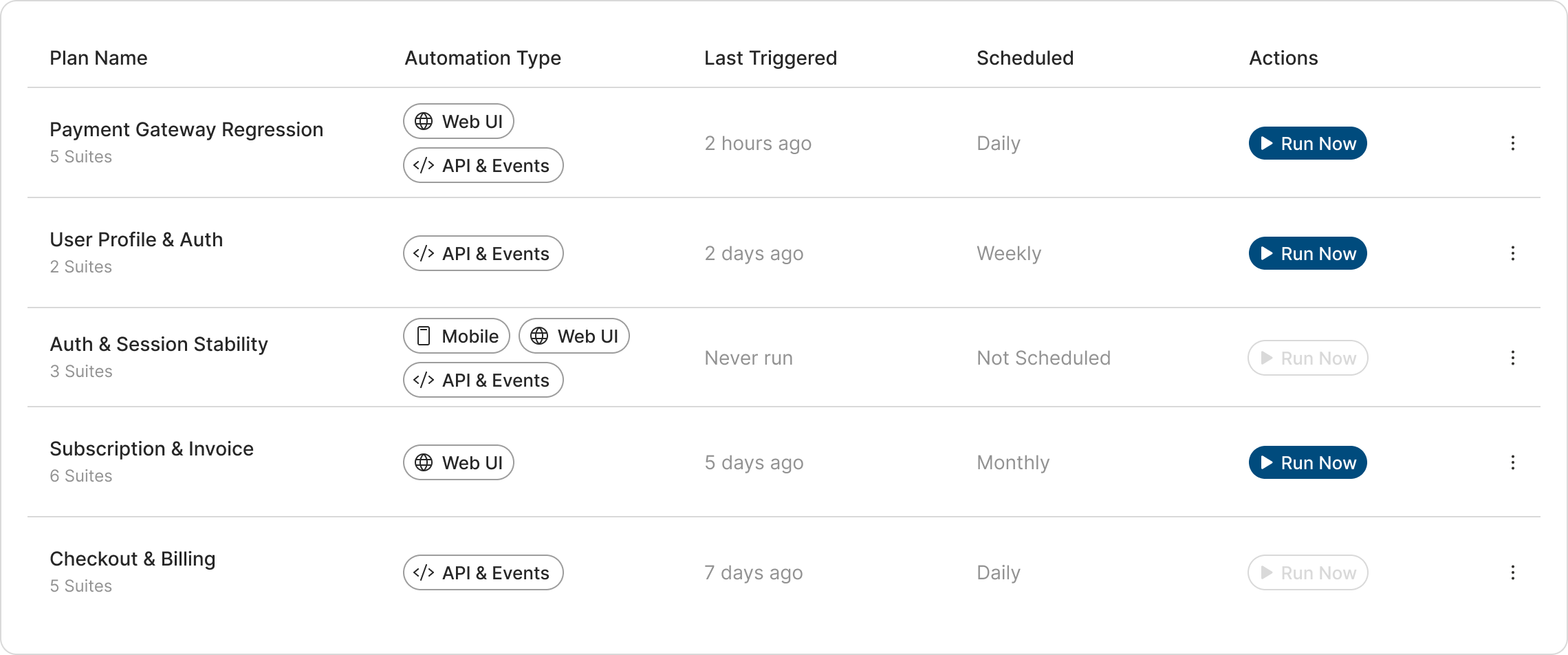The width and height of the screenshot is (1568, 655).
Task: Open the kebab menu for Checkout & Billing
Action: (1512, 572)
